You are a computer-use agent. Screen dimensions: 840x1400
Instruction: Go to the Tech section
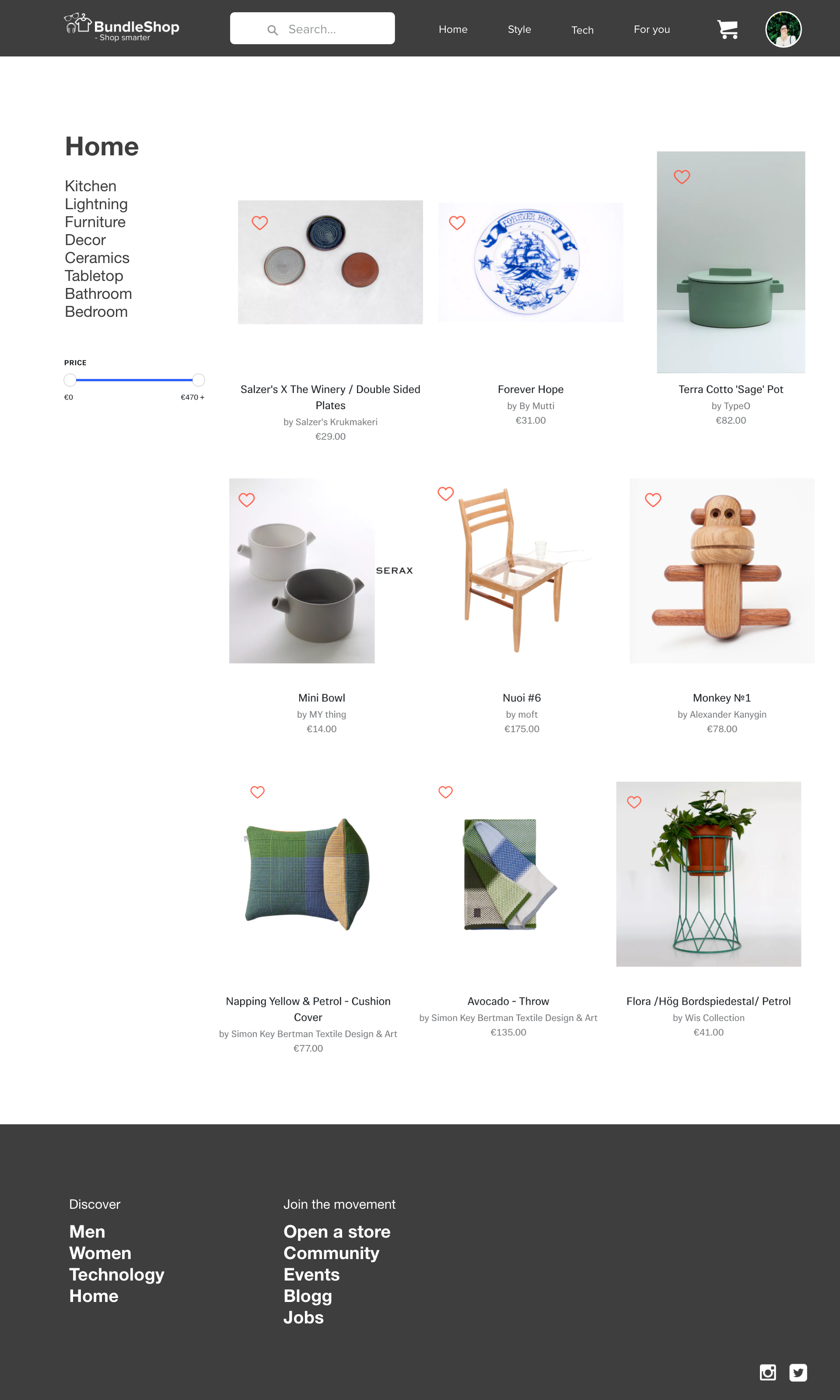point(582,30)
